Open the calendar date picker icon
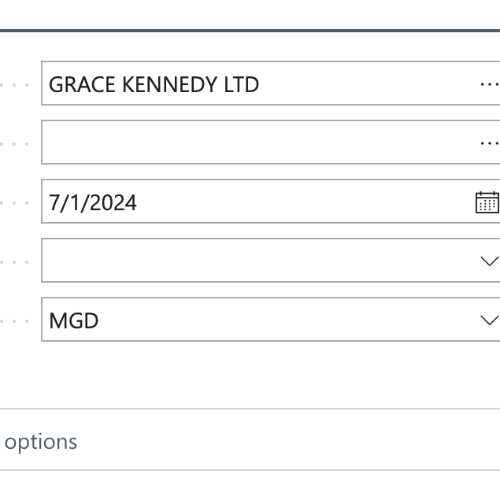This screenshot has width=500, height=500. click(487, 202)
